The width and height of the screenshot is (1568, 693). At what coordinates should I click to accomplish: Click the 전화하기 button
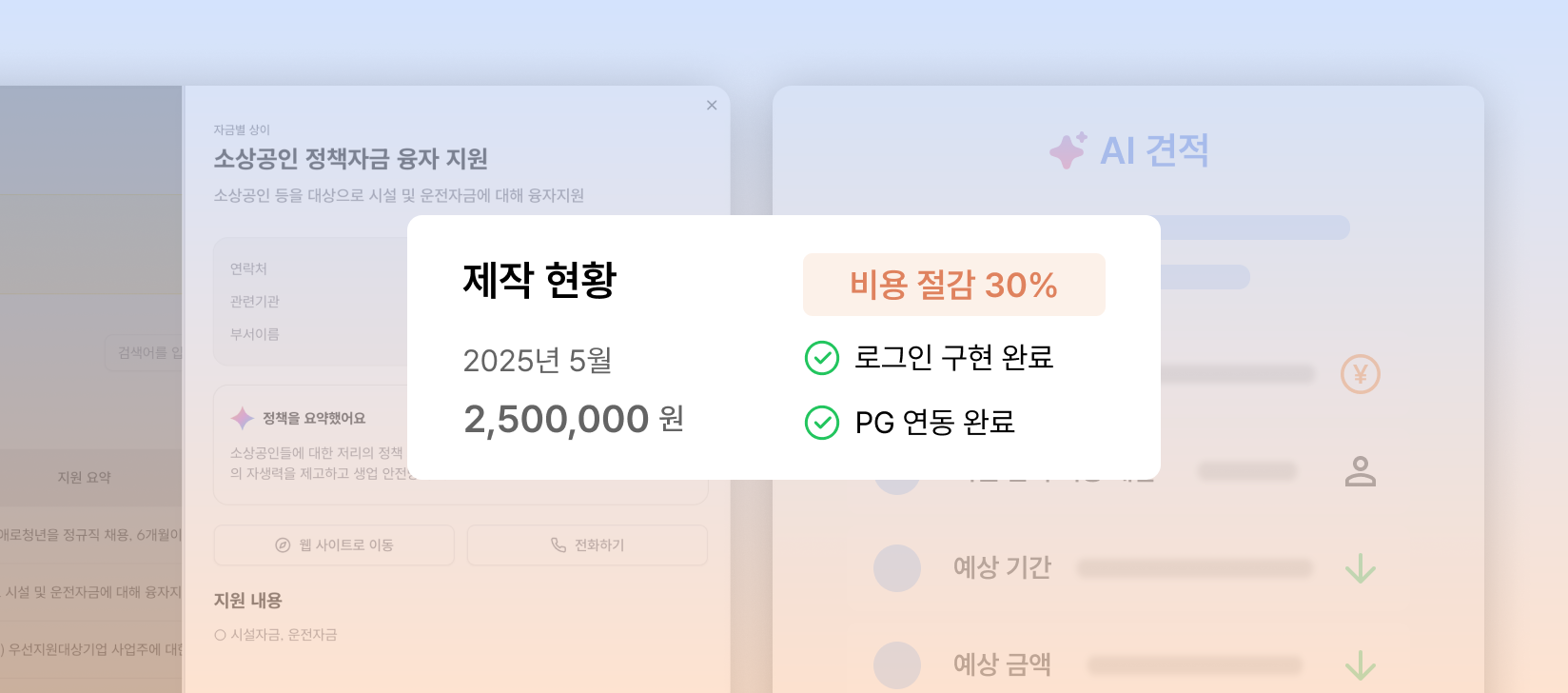click(587, 545)
